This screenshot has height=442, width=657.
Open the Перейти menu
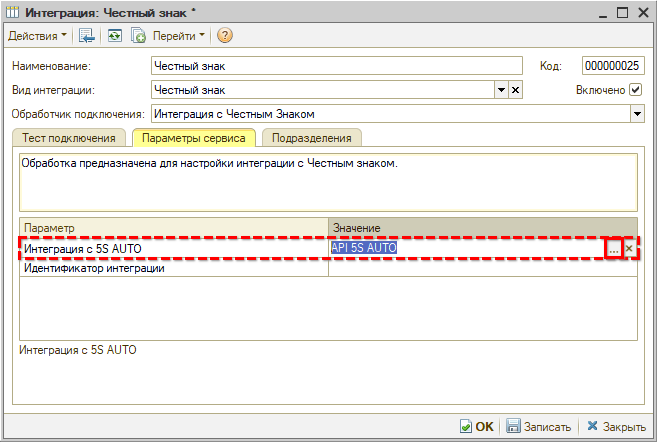click(x=179, y=35)
